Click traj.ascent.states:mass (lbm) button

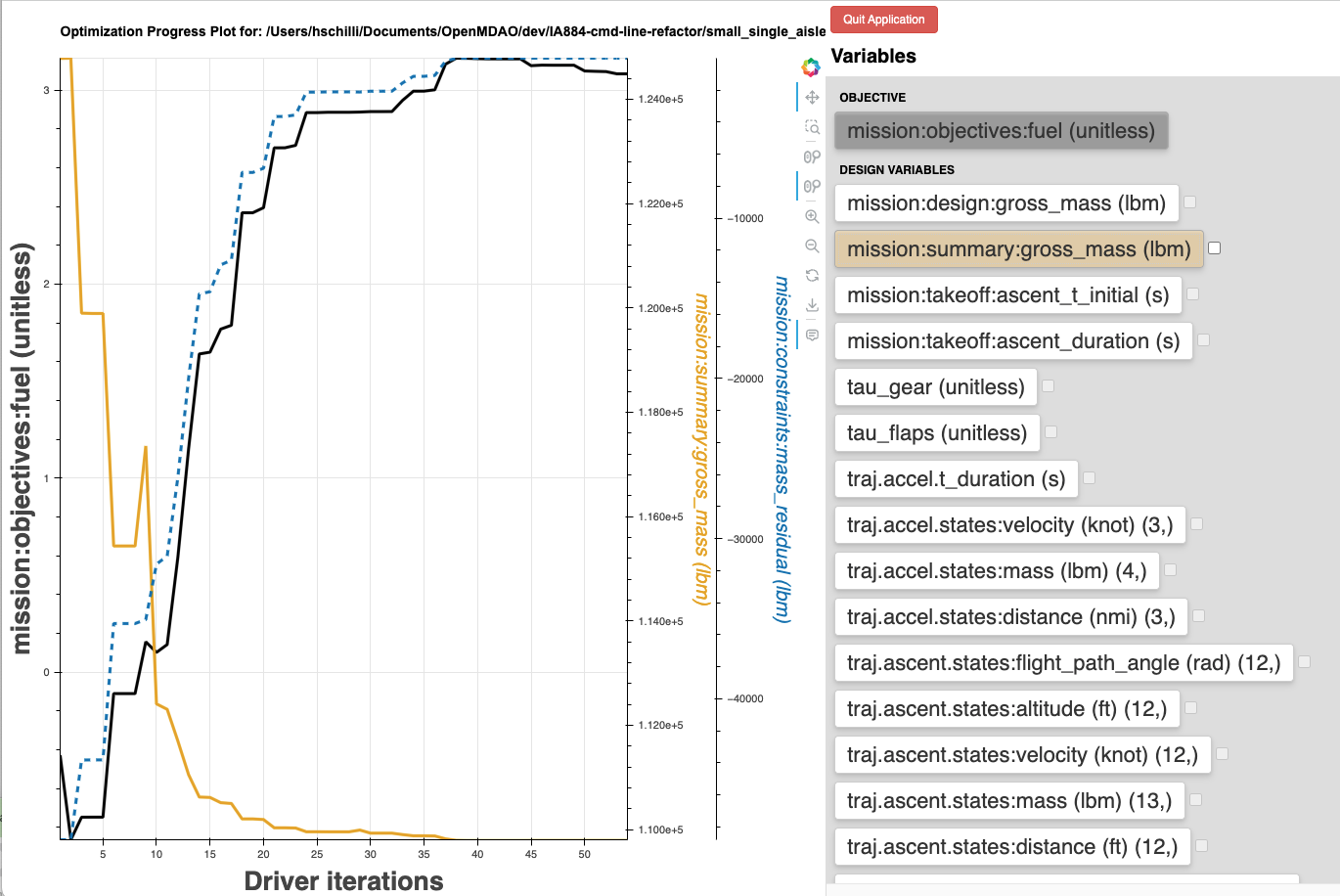(x=1009, y=801)
